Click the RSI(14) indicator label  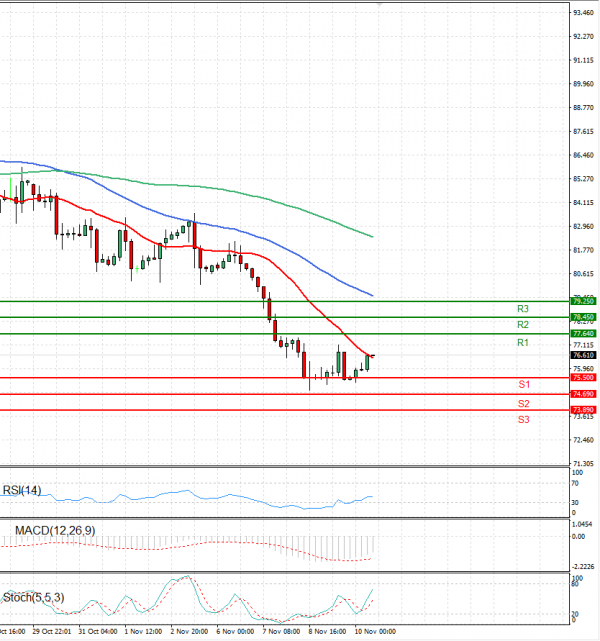tap(22, 490)
